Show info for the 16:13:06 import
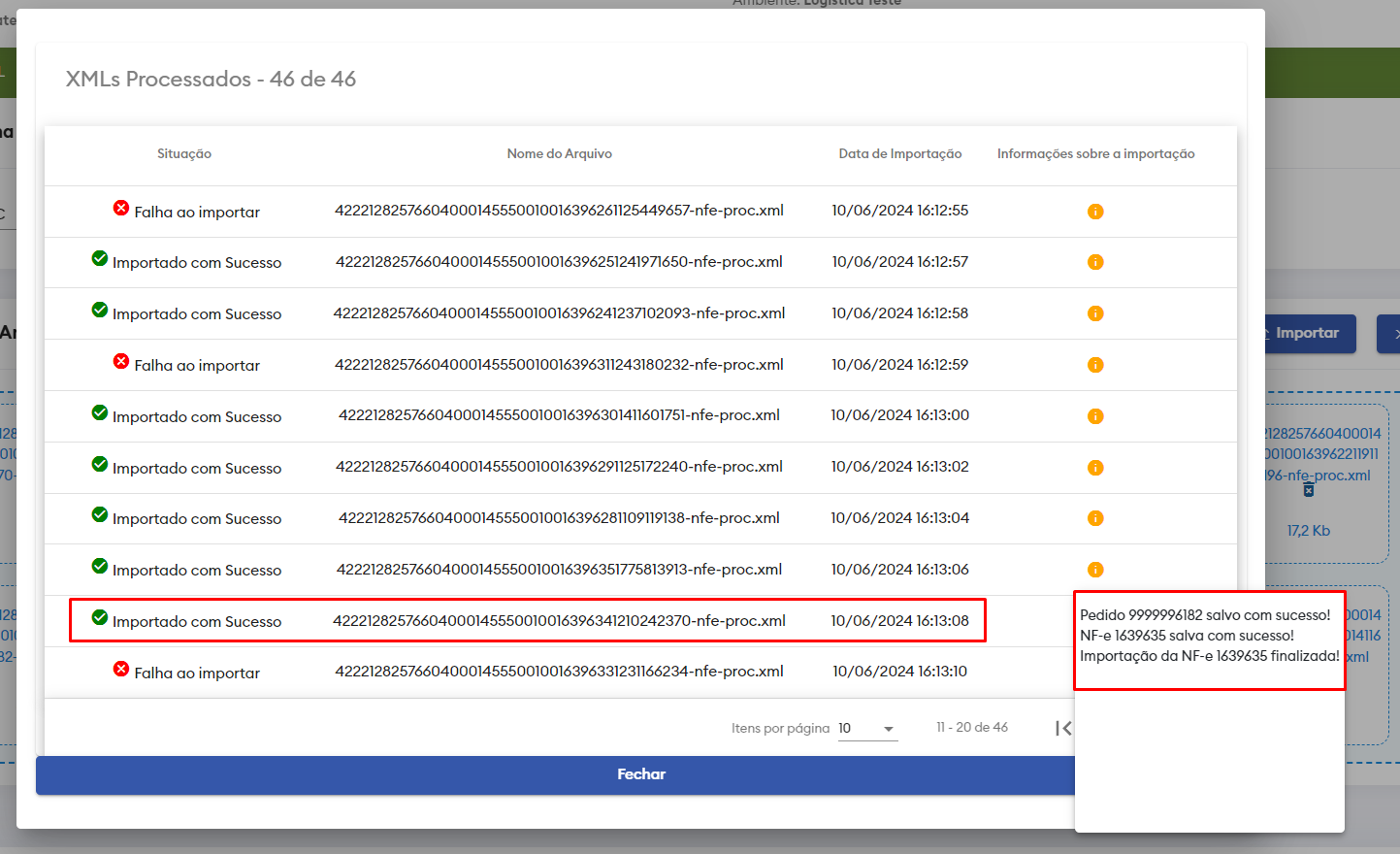The width and height of the screenshot is (1400, 854). pyautogui.click(x=1095, y=570)
